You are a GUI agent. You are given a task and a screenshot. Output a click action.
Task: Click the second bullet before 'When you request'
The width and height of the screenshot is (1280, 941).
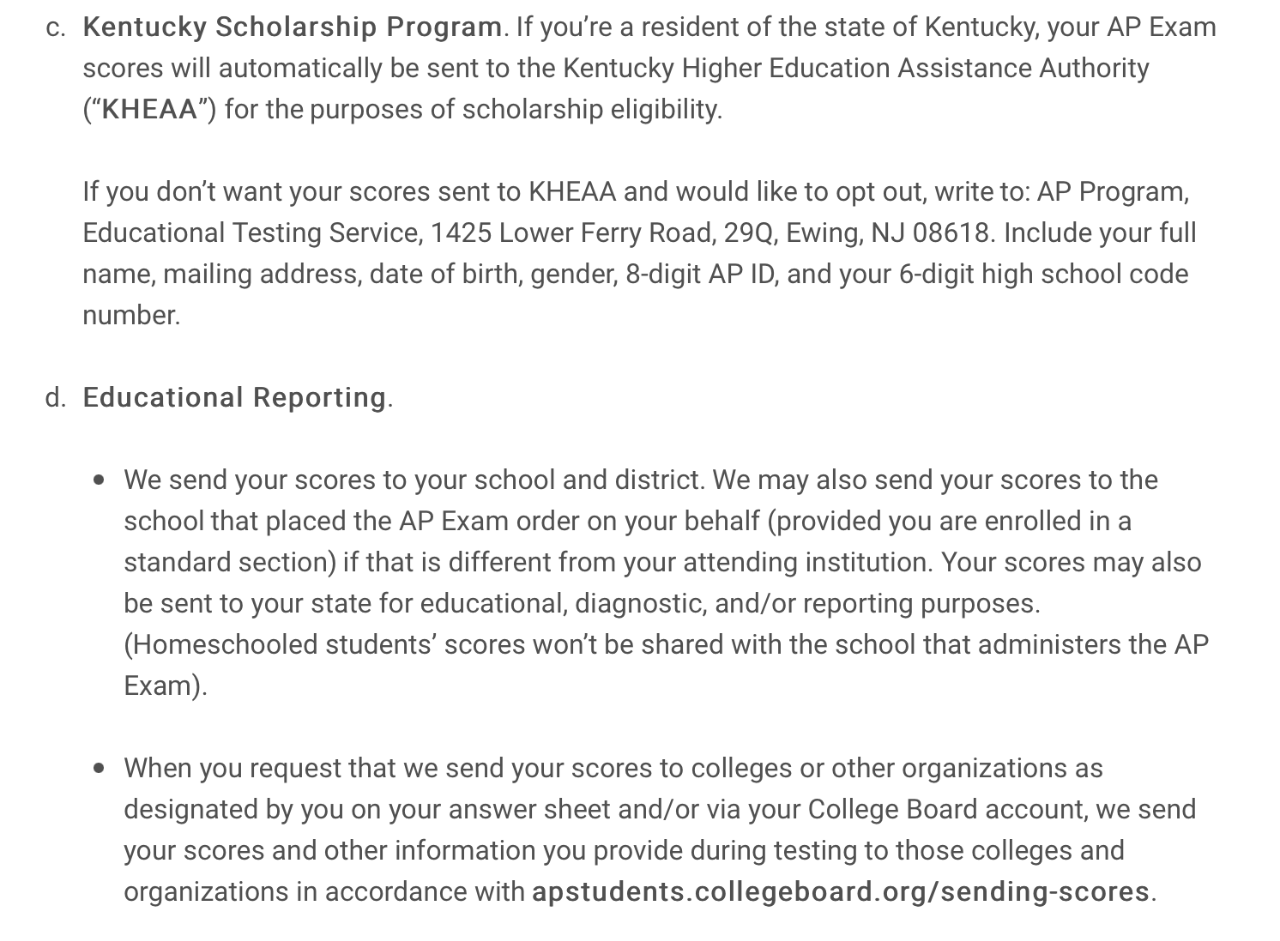coord(98,769)
